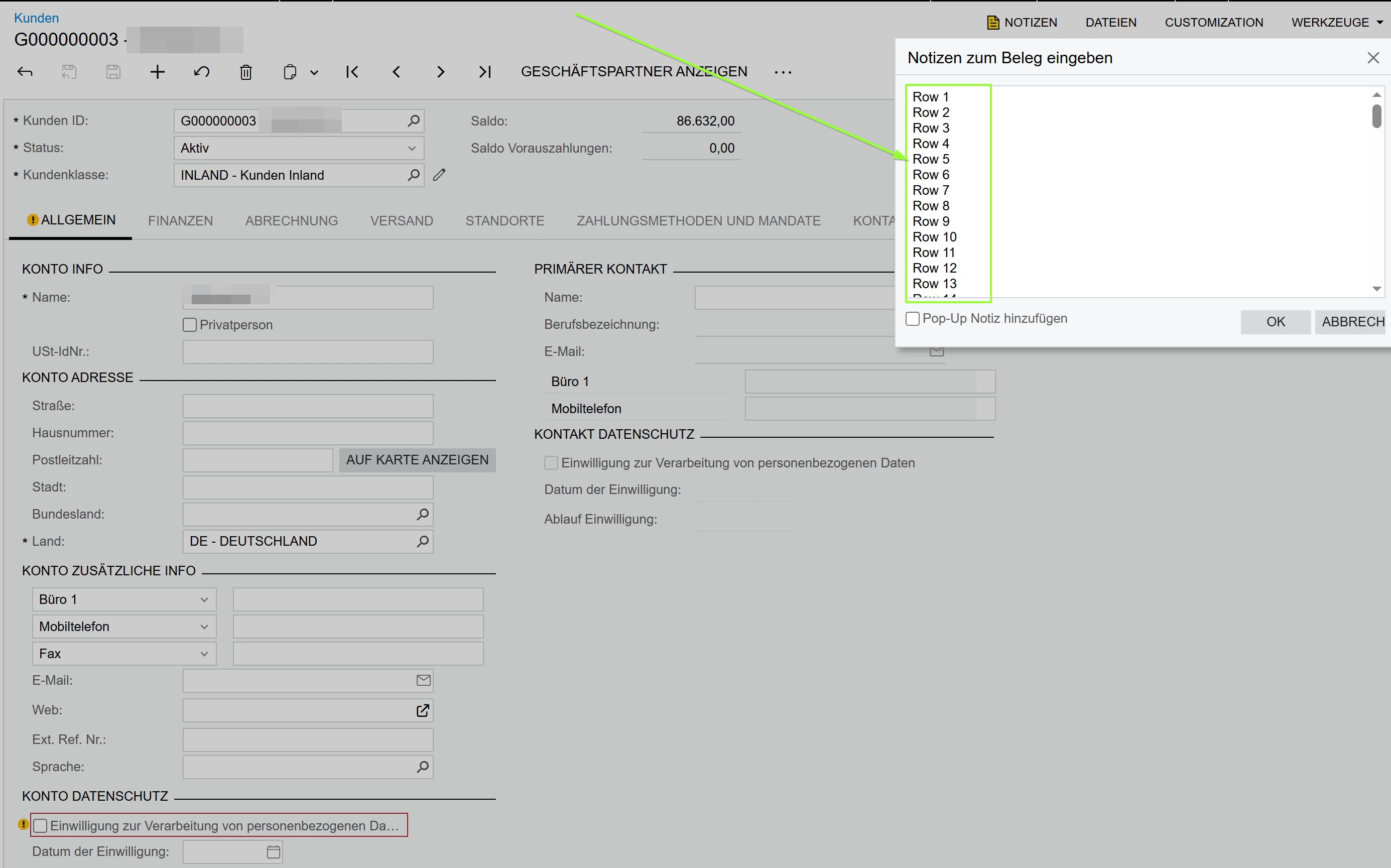
Task: Go to the first record
Action: [x=352, y=72]
